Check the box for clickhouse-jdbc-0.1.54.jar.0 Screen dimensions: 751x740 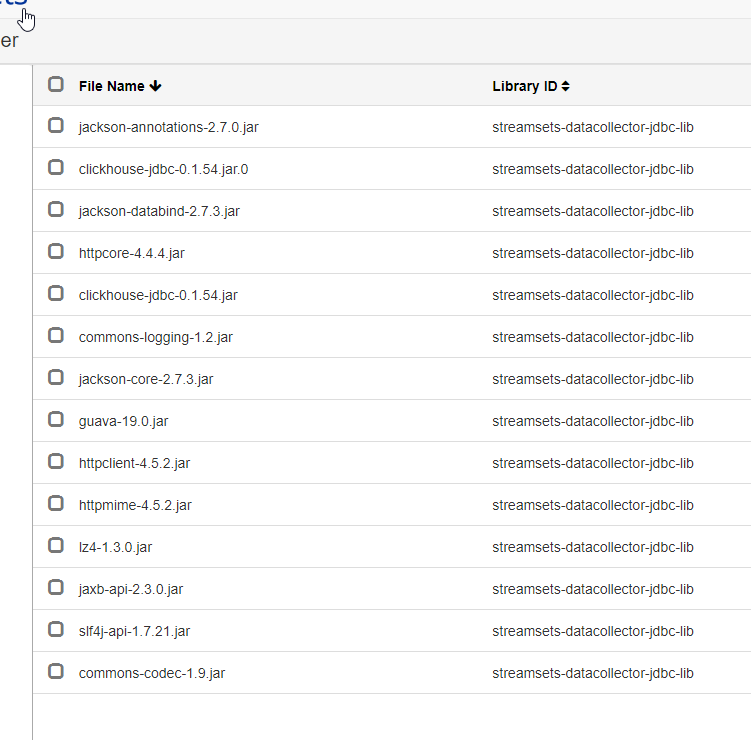pos(56,168)
